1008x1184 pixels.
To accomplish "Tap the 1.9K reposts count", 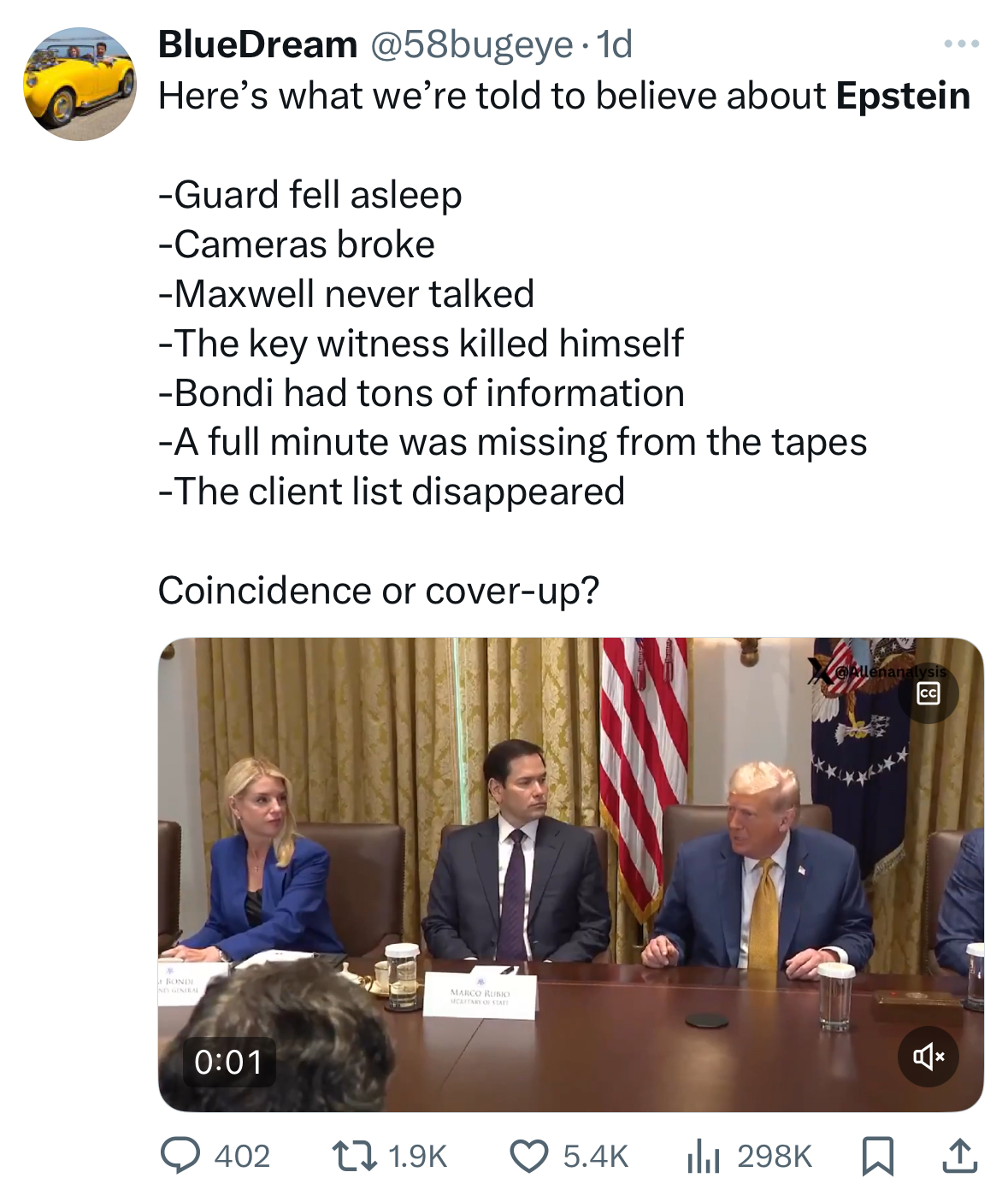I will [x=417, y=1157].
